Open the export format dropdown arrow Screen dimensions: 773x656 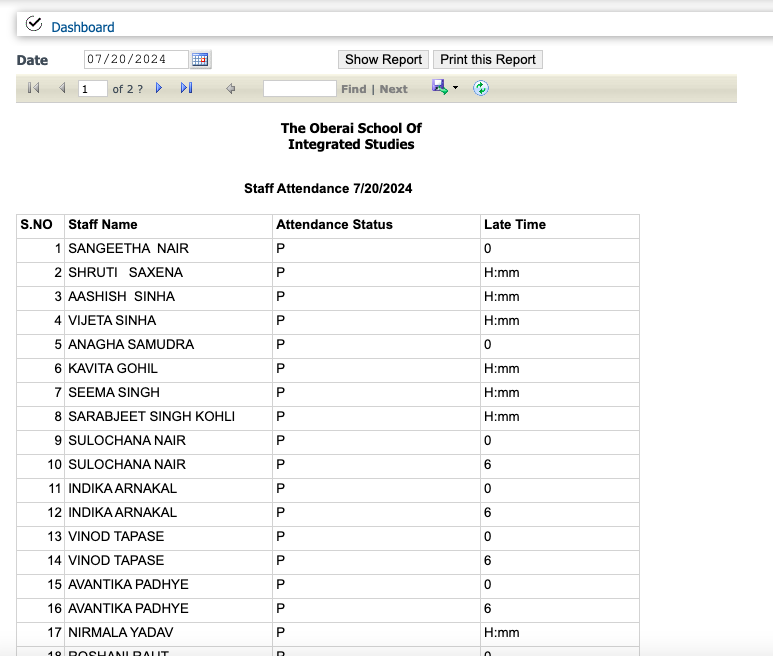[x=455, y=88]
